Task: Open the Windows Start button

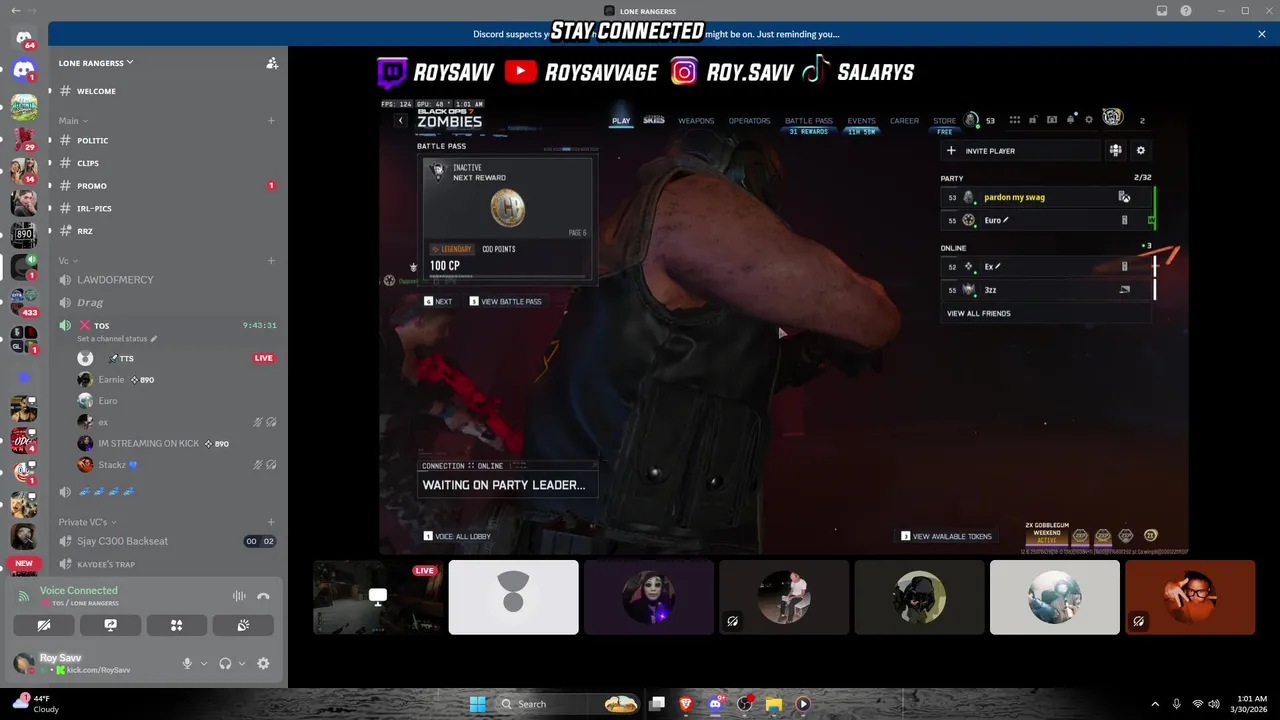Action: click(x=477, y=704)
